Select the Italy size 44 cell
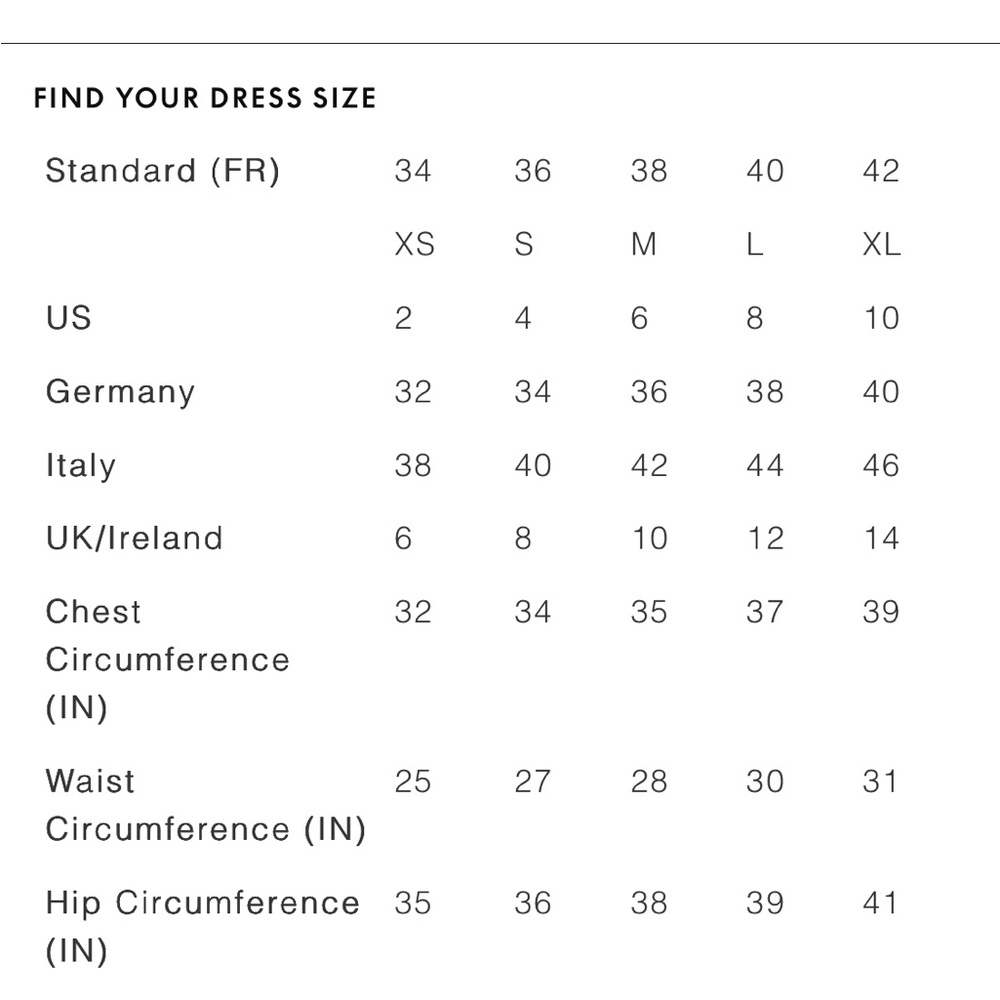The image size is (1000, 1000). 765,466
